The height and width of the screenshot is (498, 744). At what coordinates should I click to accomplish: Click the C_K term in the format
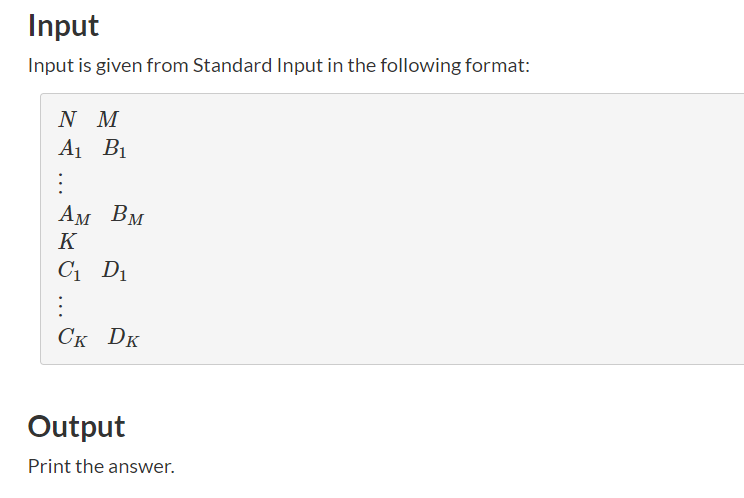73,337
